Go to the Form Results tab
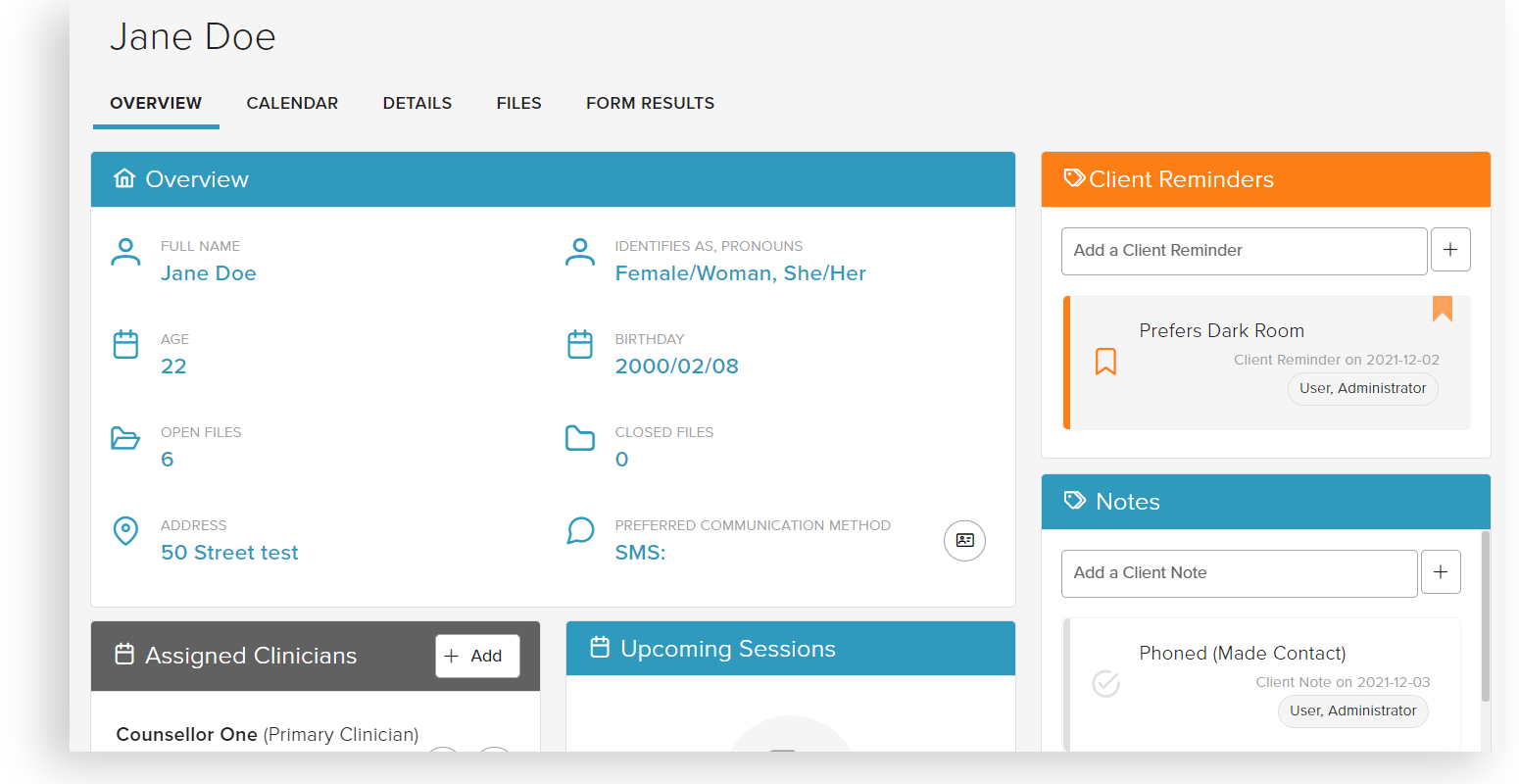This screenshot has height=784, width=1519. pyautogui.click(x=650, y=103)
